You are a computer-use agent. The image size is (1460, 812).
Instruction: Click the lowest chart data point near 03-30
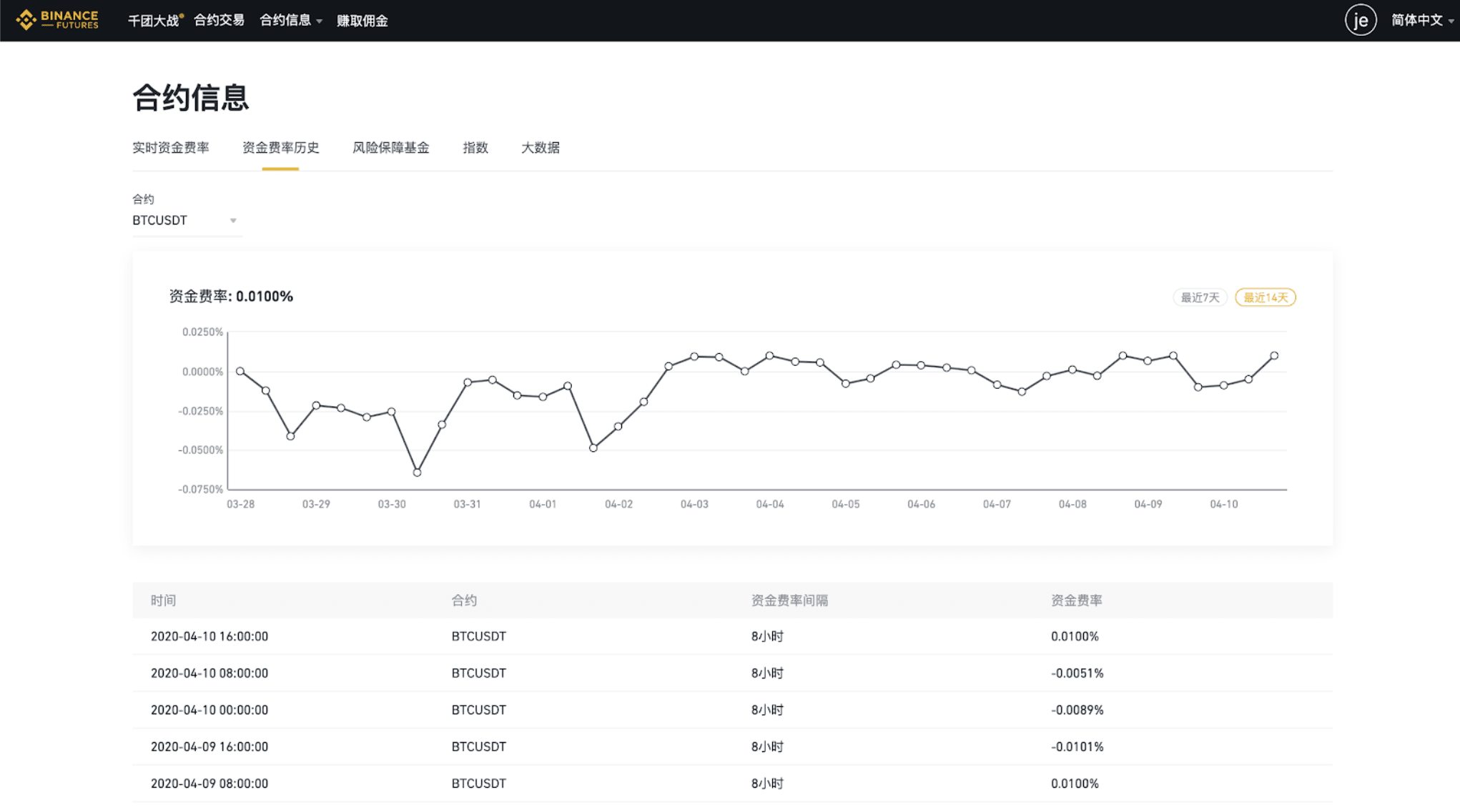[417, 472]
